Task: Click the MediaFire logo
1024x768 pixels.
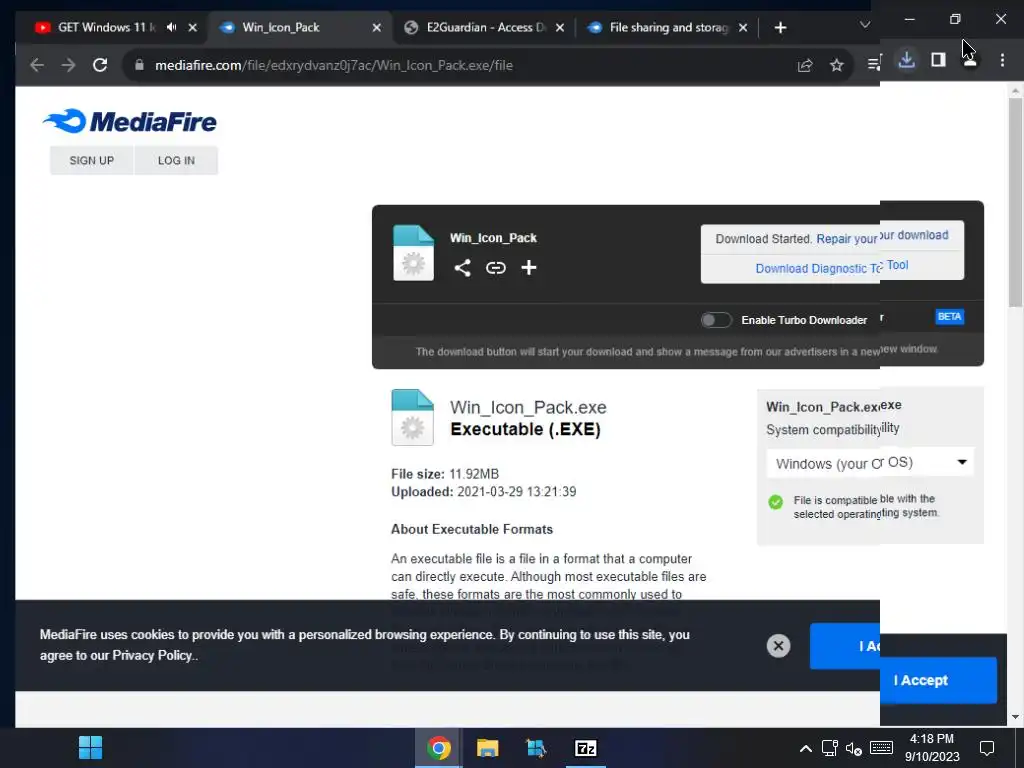Action: 129,121
